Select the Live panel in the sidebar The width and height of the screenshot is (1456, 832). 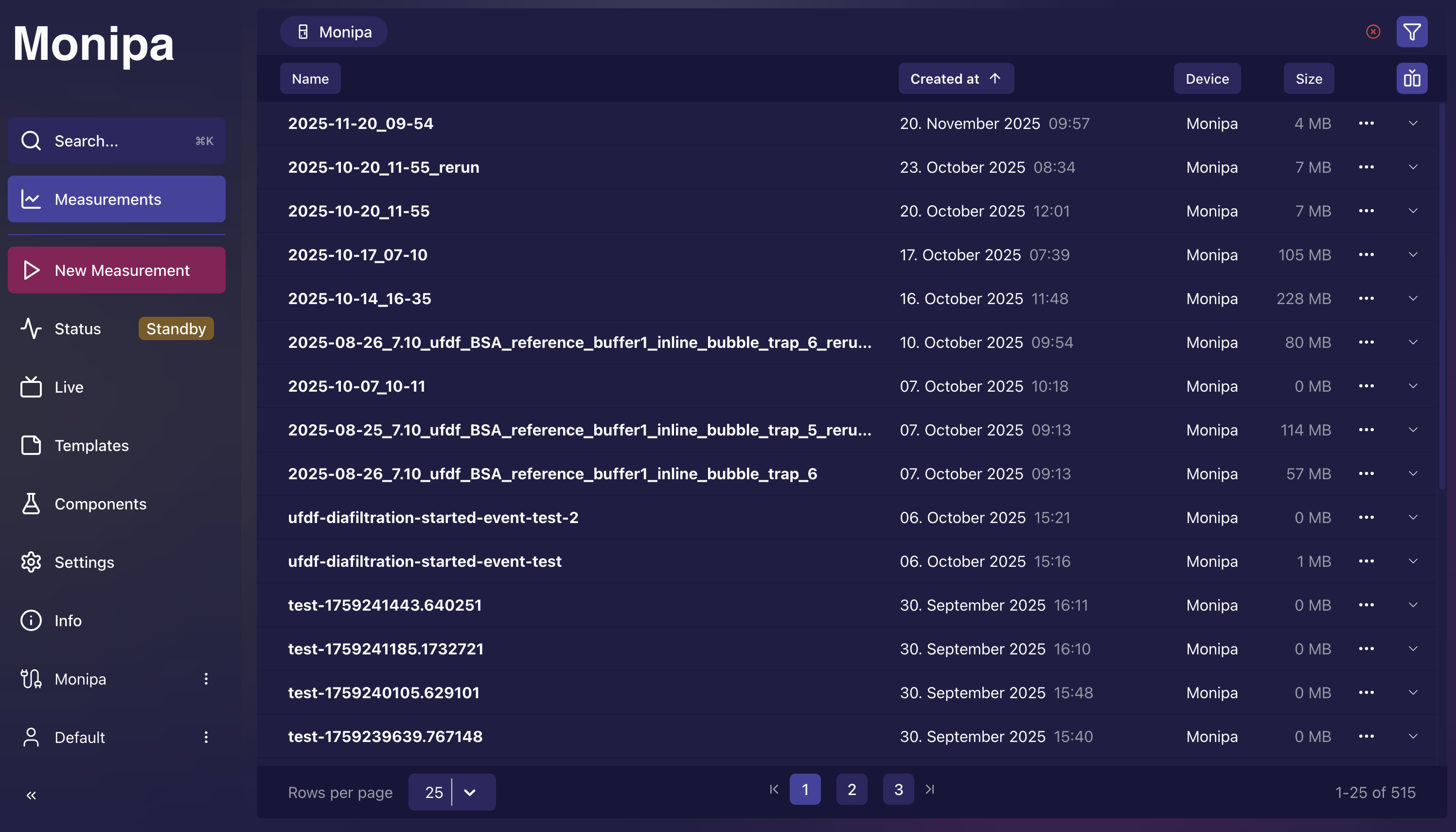(x=69, y=387)
